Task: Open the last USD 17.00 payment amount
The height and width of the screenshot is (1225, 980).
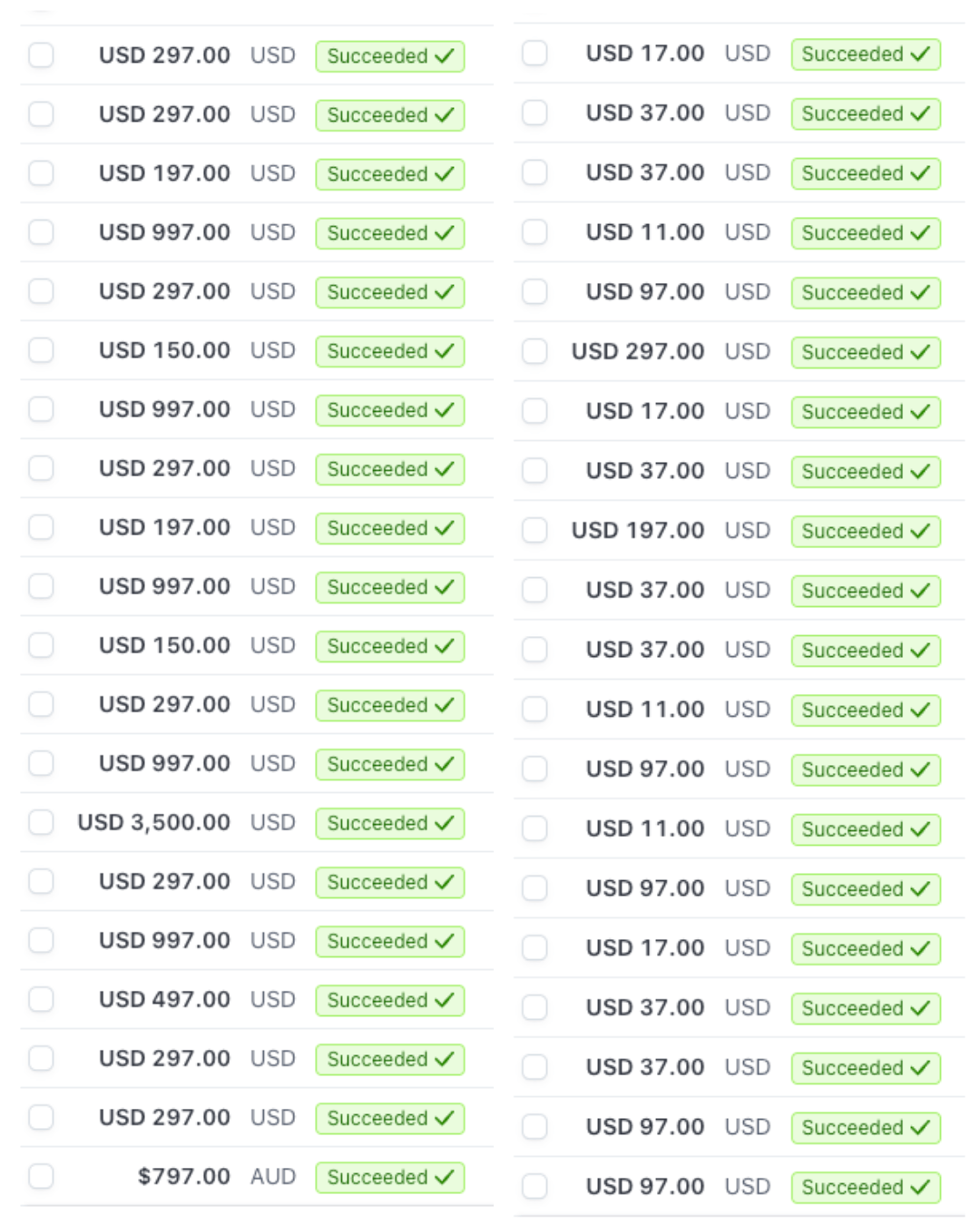Action: (x=645, y=947)
